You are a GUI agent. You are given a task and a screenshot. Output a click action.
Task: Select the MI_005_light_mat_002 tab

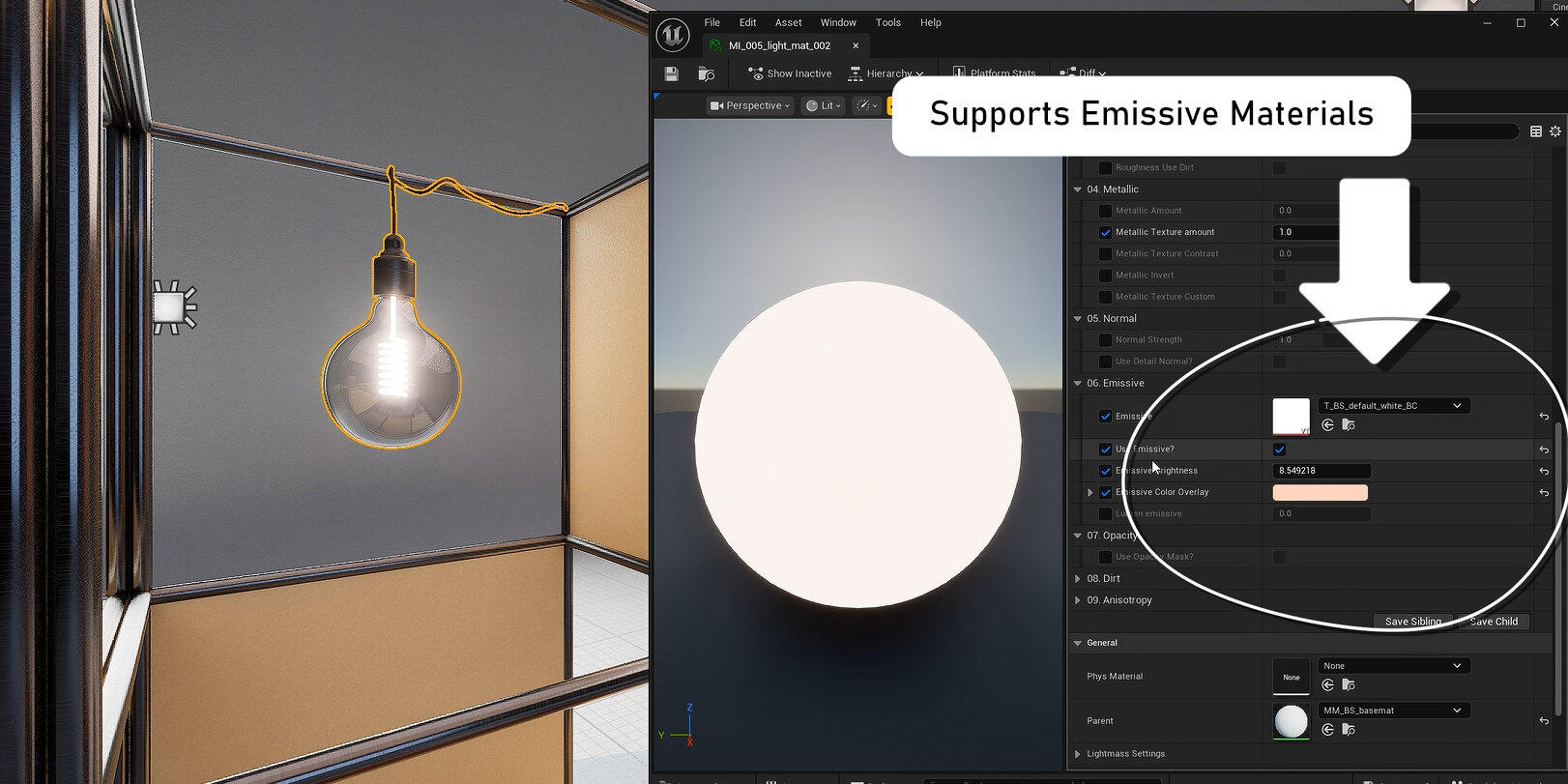point(779,45)
